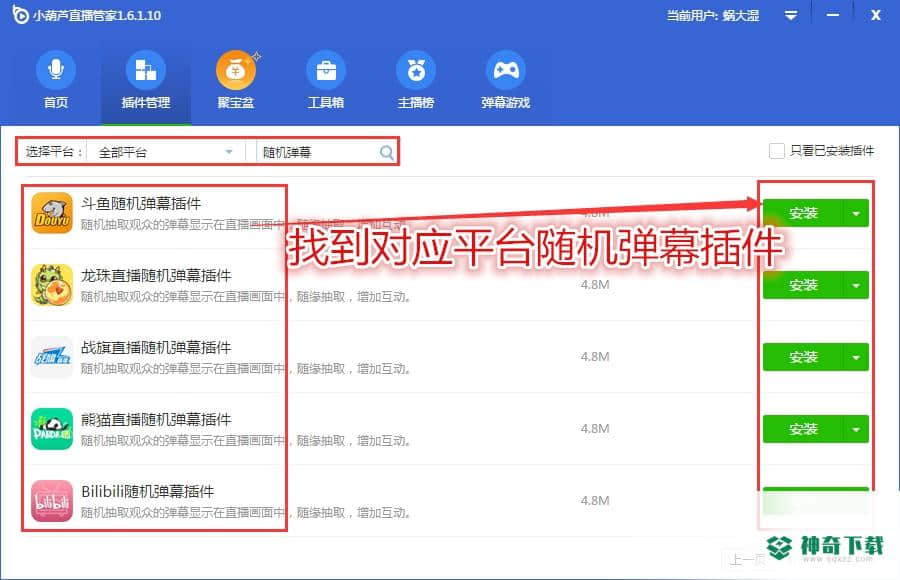This screenshot has height=580, width=900.
Task: Click the 龙珠直播 dragon plugin icon
Action: pos(52,285)
